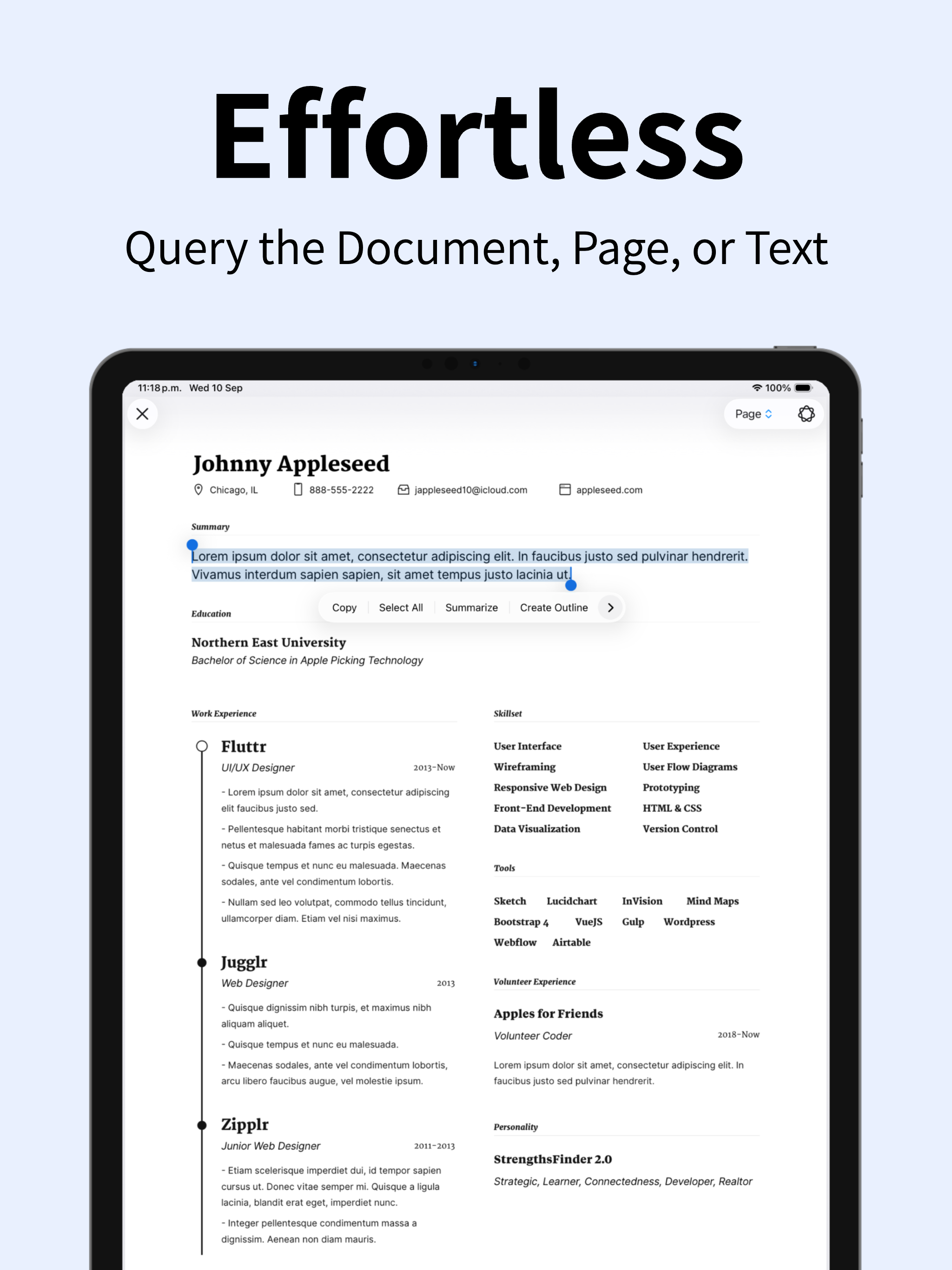
Task: Click the Version Control skill
Action: [681, 829]
